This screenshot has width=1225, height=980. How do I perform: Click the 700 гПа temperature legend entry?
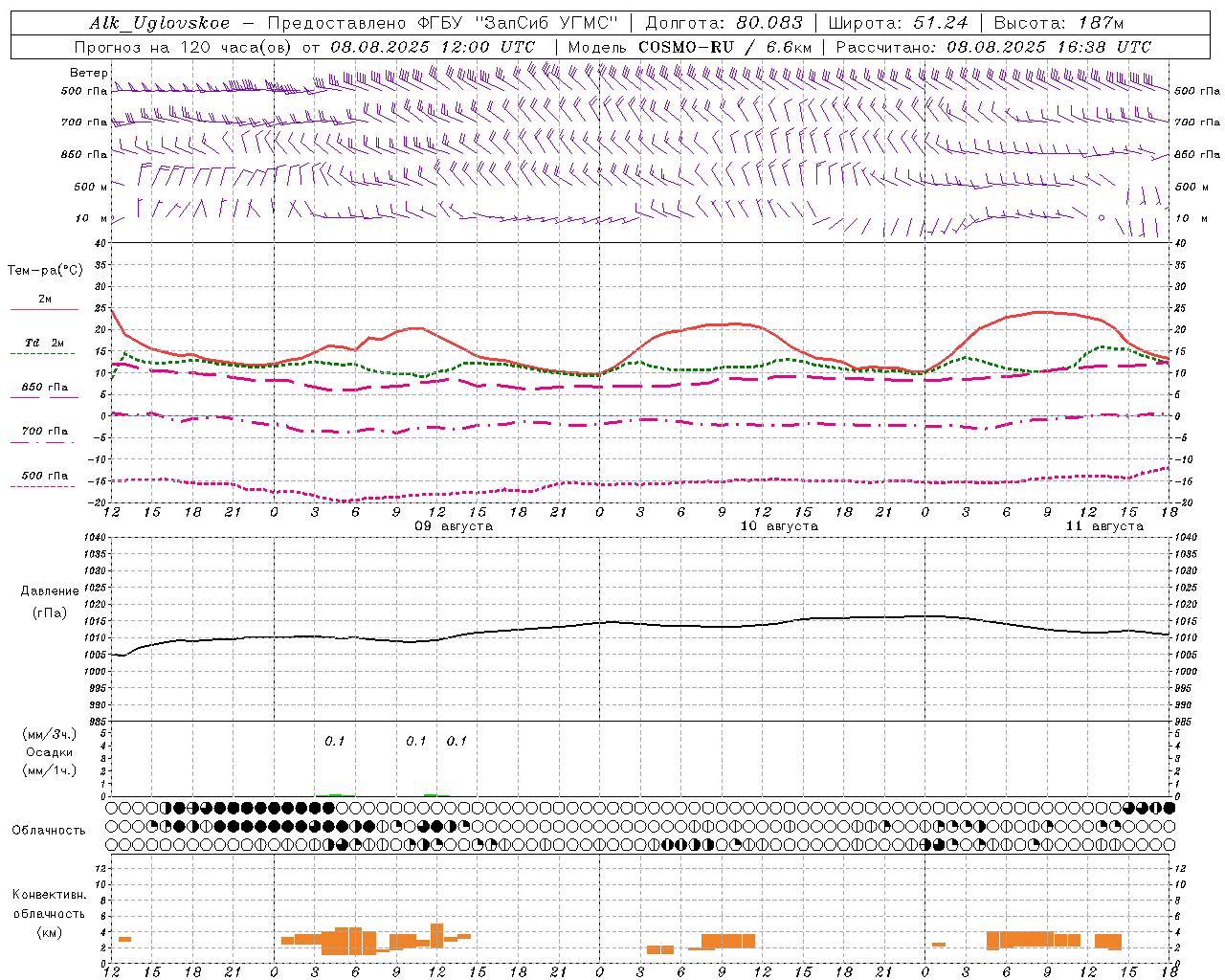(44, 432)
